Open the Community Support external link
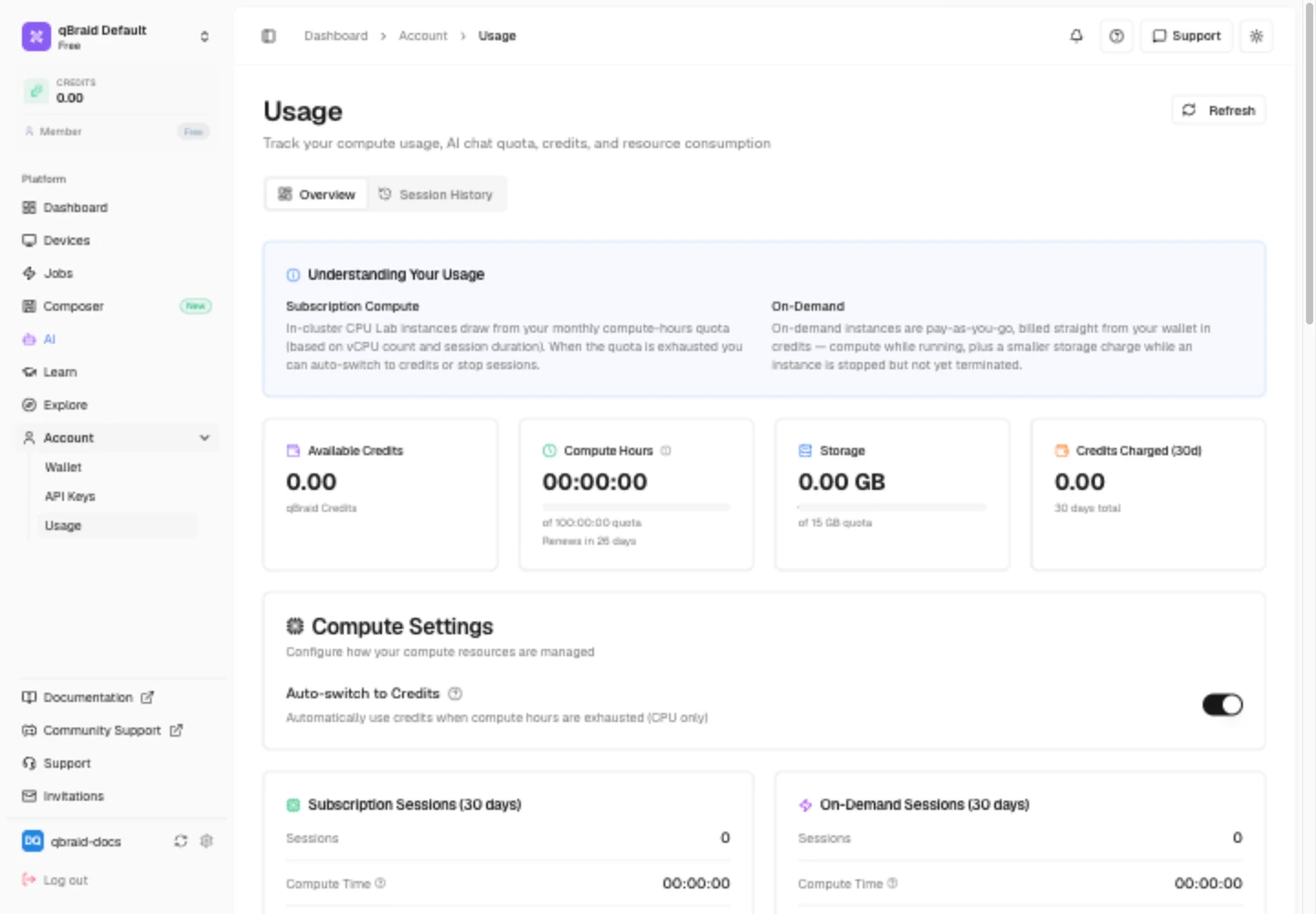 tap(101, 730)
